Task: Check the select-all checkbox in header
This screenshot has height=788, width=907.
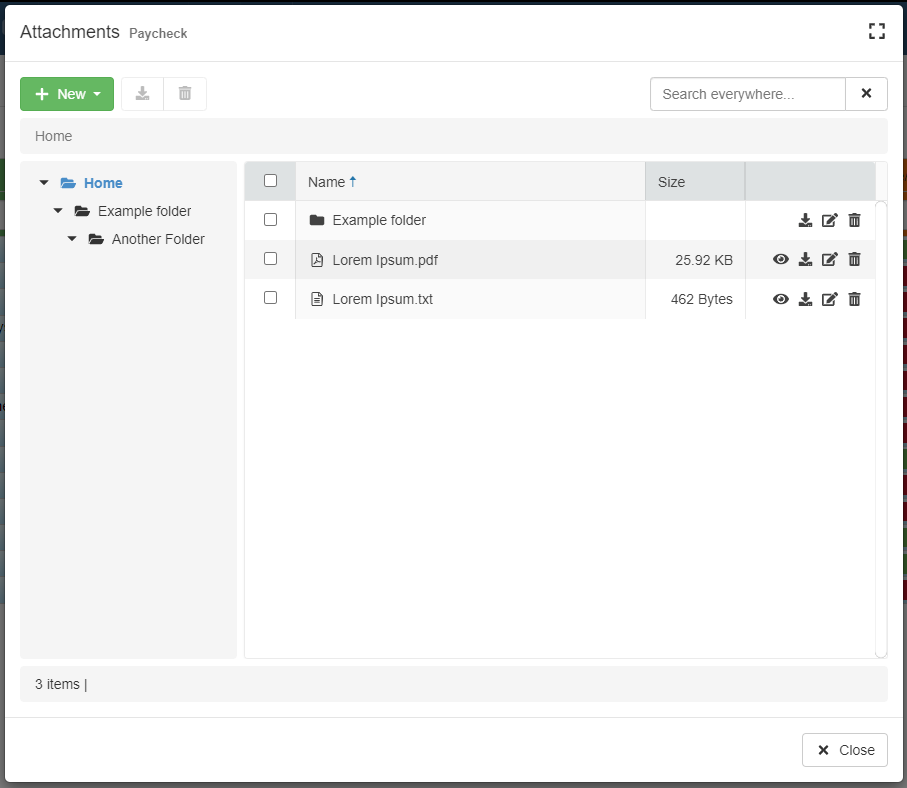Action: [270, 181]
